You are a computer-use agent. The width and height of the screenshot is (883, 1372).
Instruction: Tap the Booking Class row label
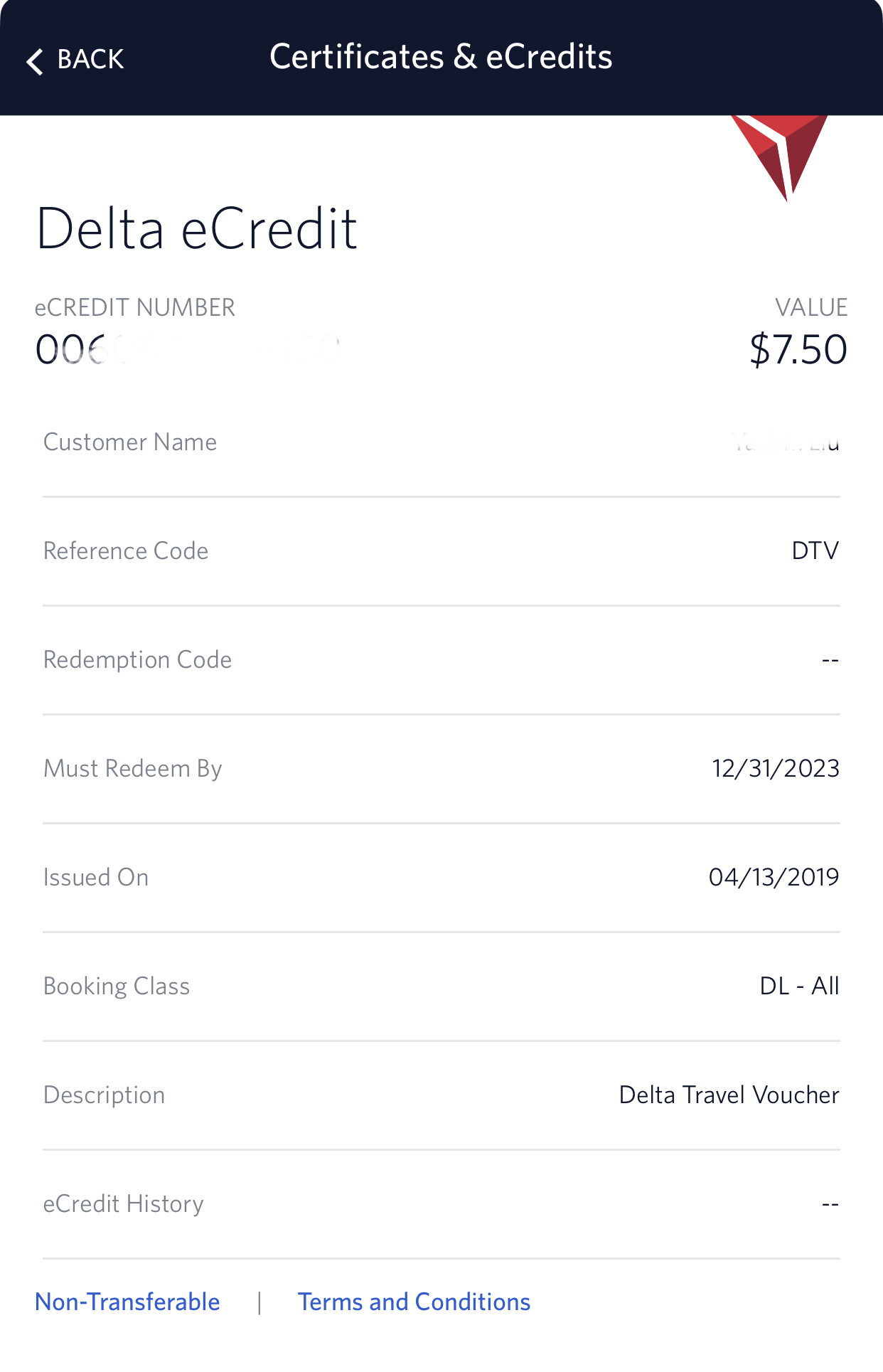pyautogui.click(x=117, y=987)
